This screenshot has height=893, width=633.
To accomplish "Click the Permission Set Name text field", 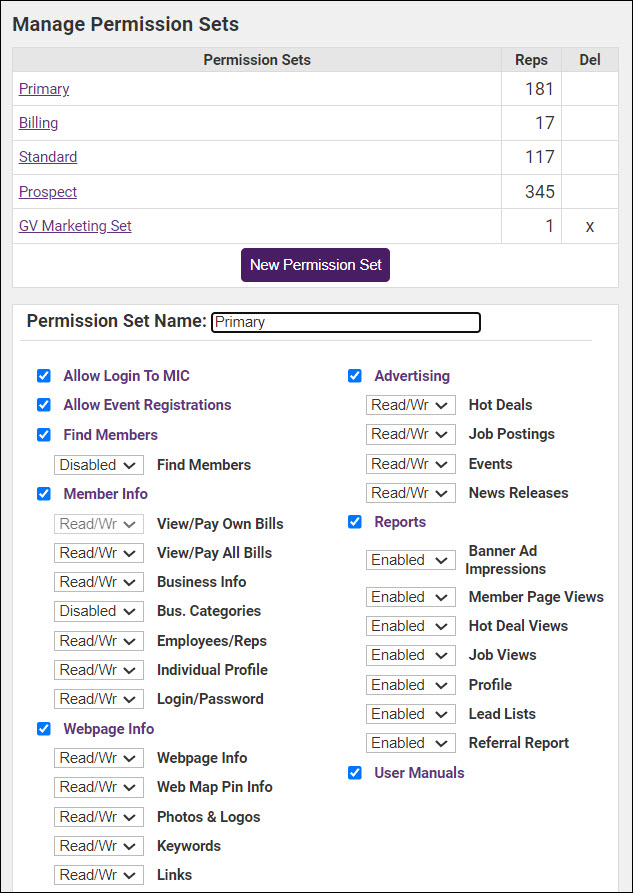I will (x=346, y=322).
